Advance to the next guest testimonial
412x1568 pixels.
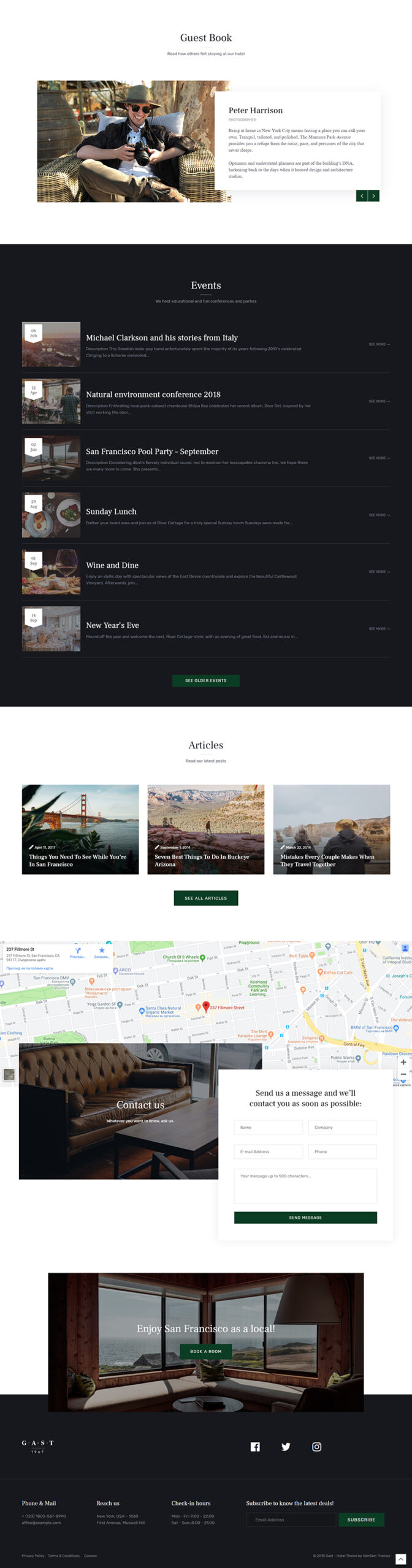[x=373, y=196]
